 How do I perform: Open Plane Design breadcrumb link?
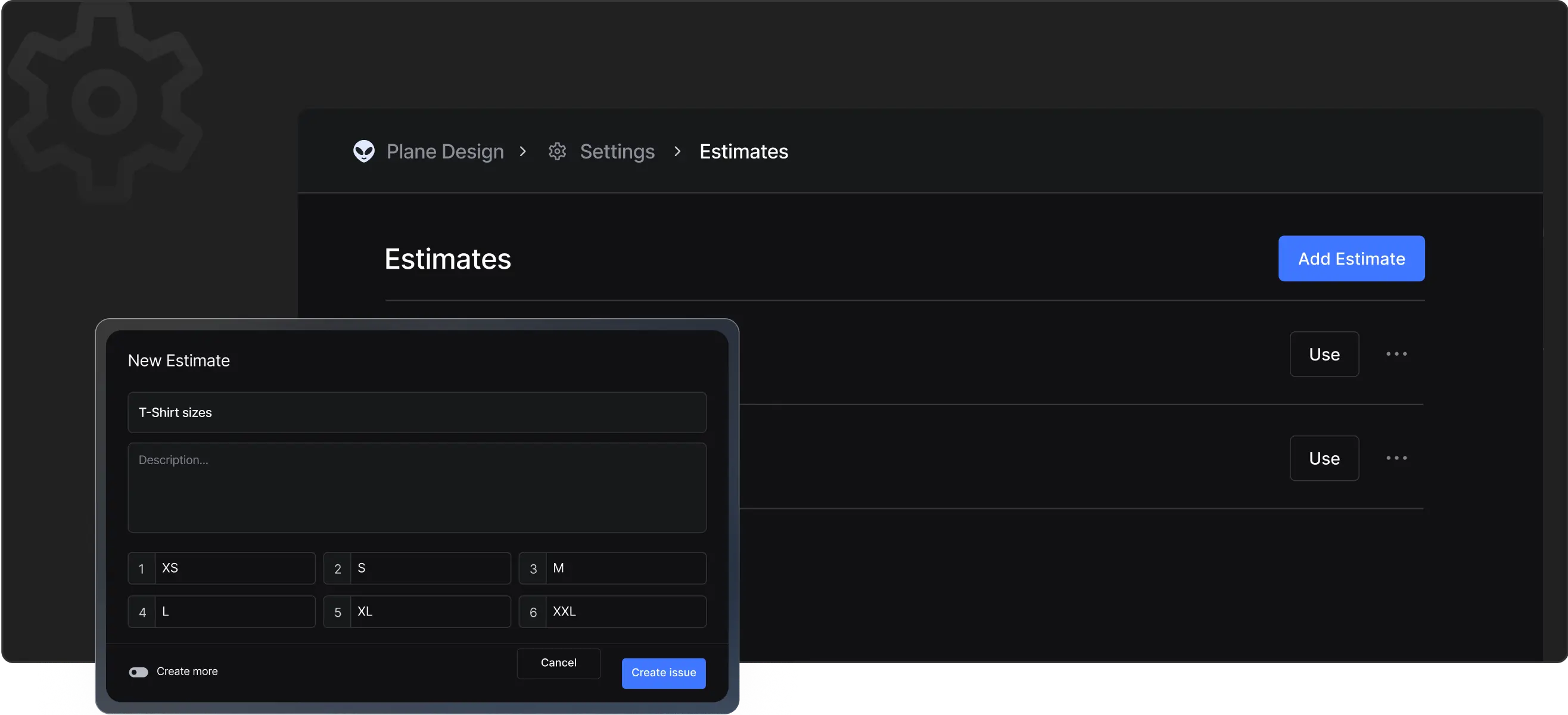pyautogui.click(x=445, y=151)
